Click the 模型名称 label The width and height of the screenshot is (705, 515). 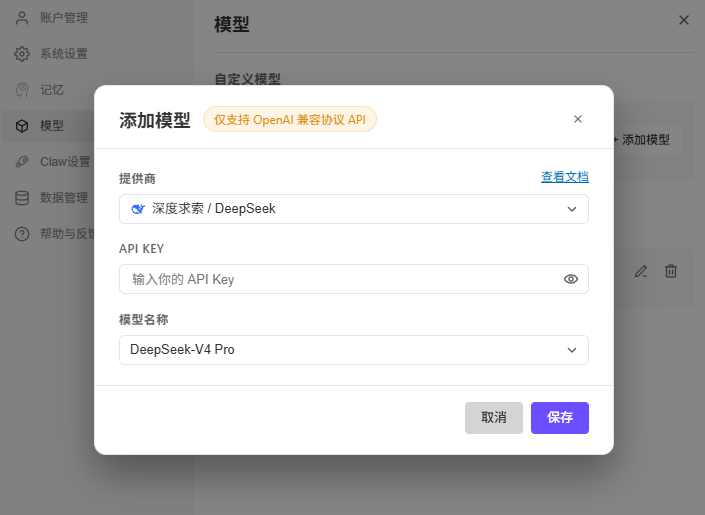click(x=143, y=320)
